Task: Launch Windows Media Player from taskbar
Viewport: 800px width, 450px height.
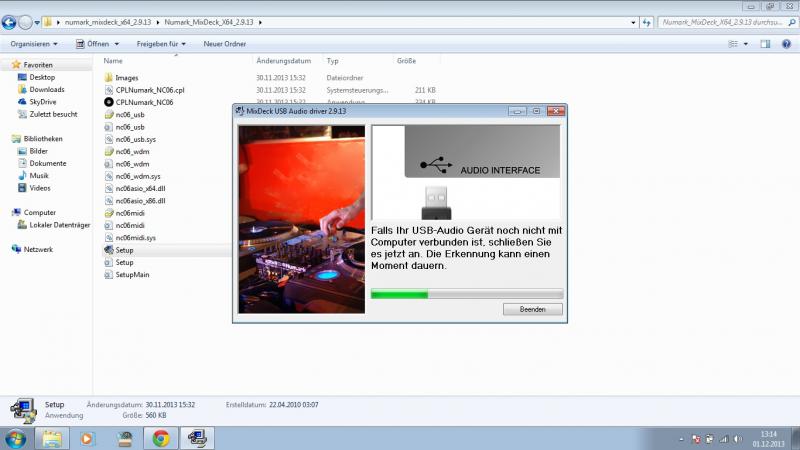Action: tap(87, 439)
